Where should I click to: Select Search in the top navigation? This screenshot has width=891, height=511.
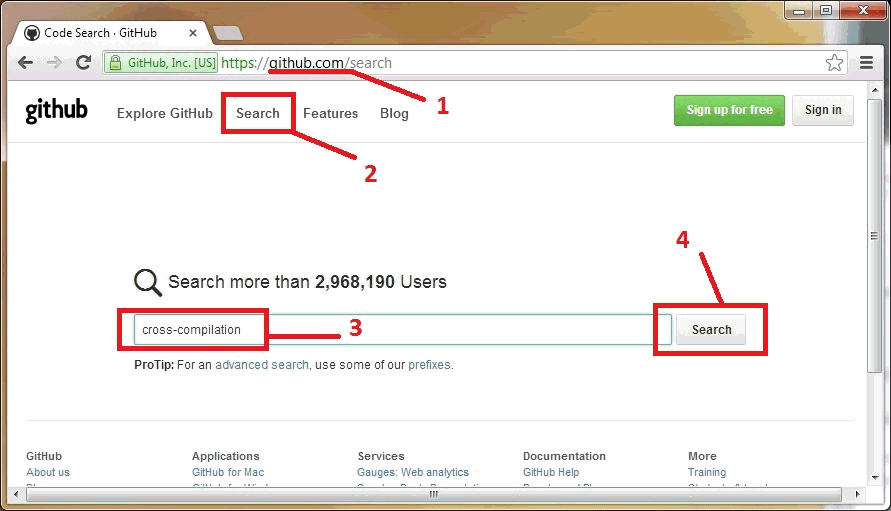[x=258, y=113]
